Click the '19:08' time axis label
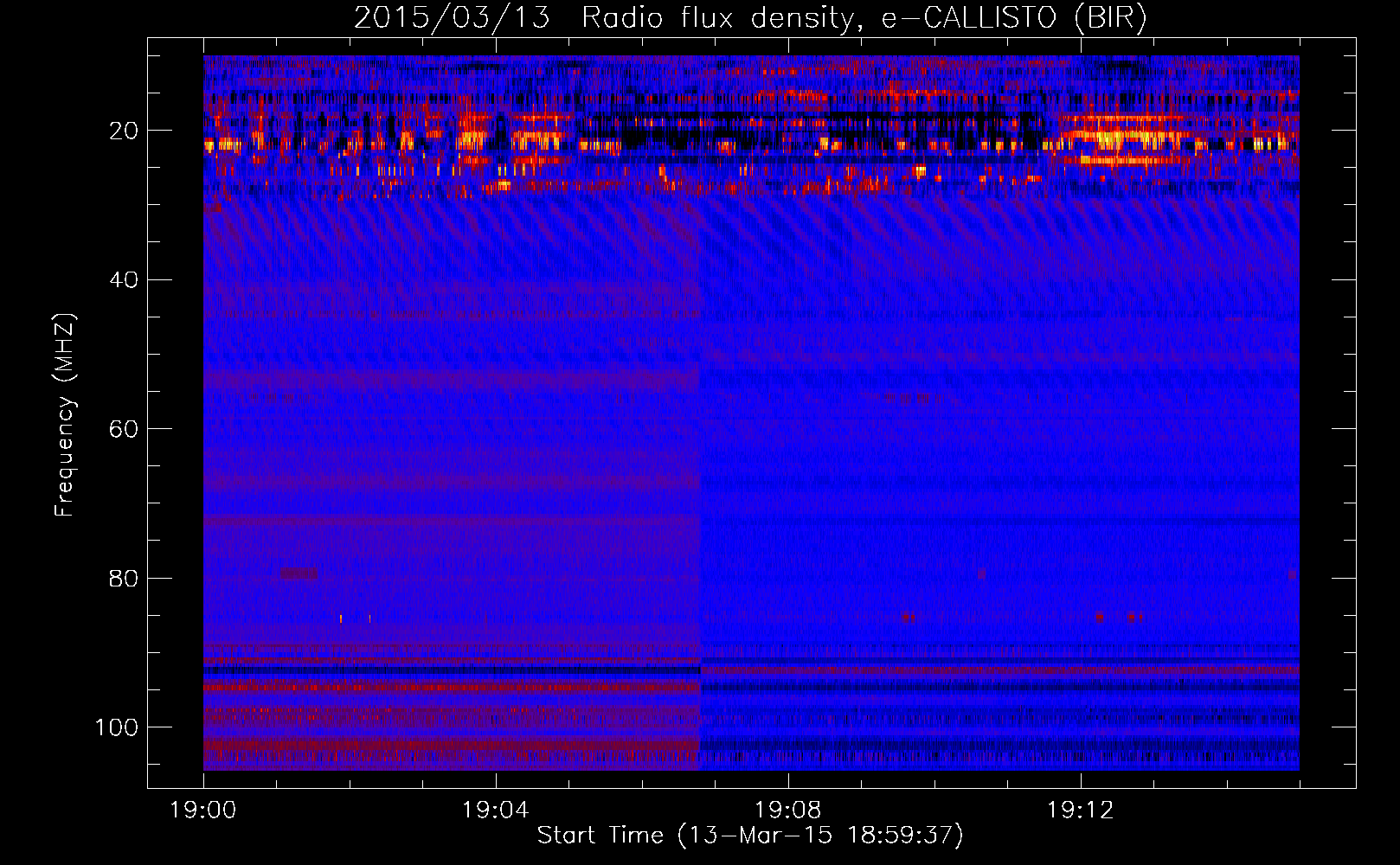1400x865 pixels. [x=788, y=811]
